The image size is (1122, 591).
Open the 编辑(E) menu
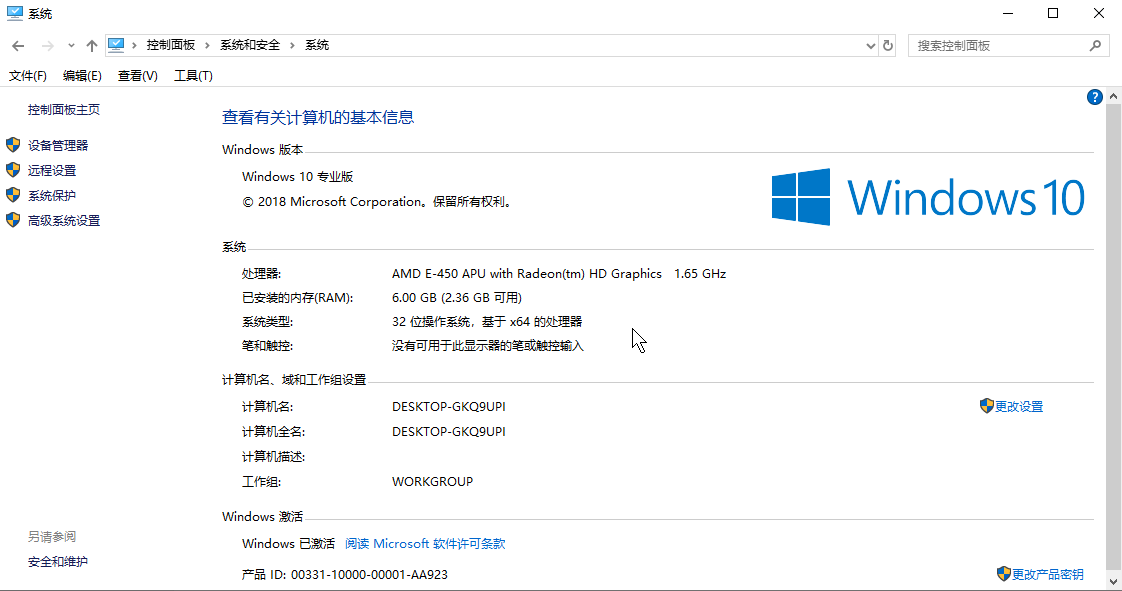[x=82, y=76]
